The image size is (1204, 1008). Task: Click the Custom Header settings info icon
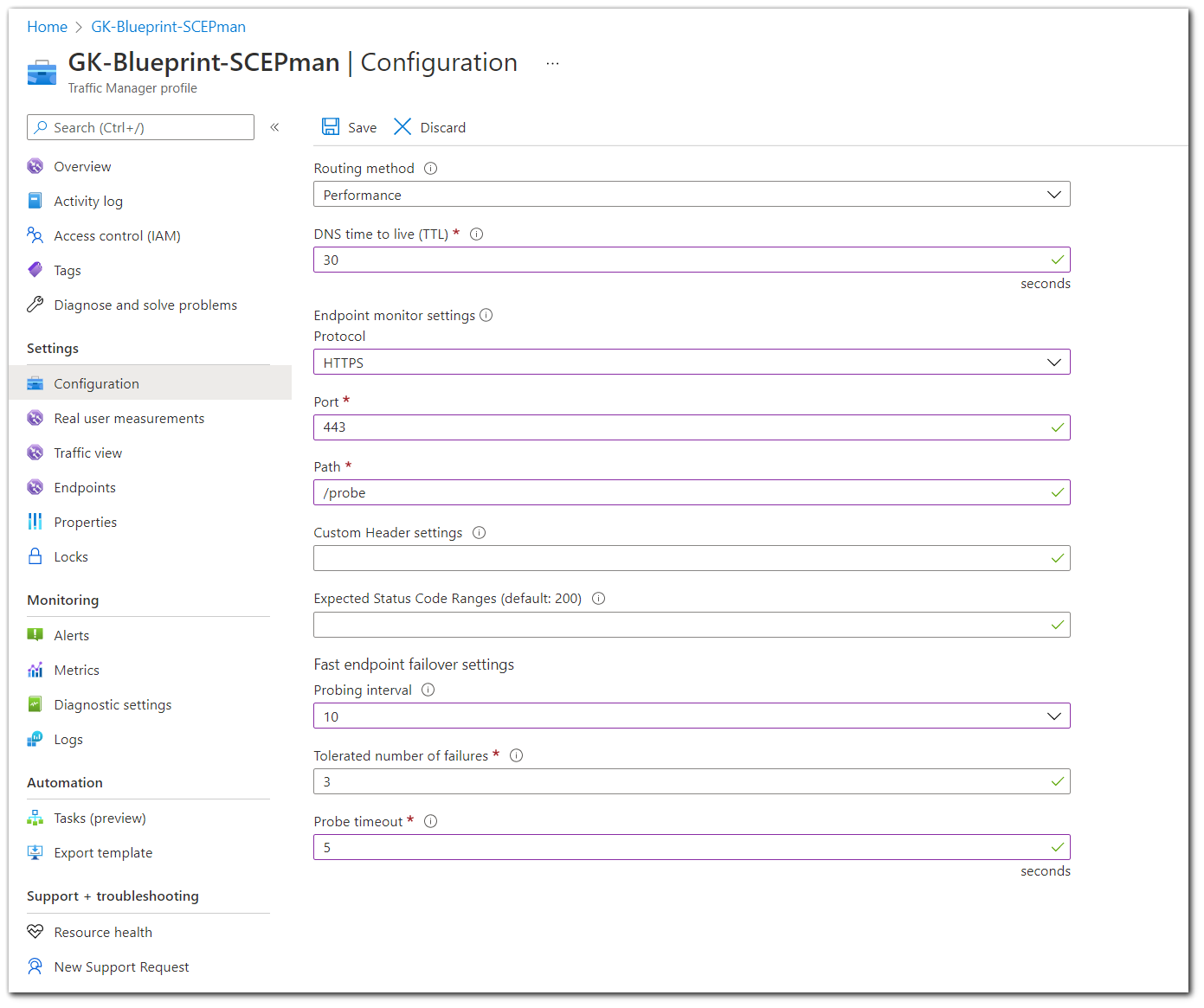coord(479,533)
